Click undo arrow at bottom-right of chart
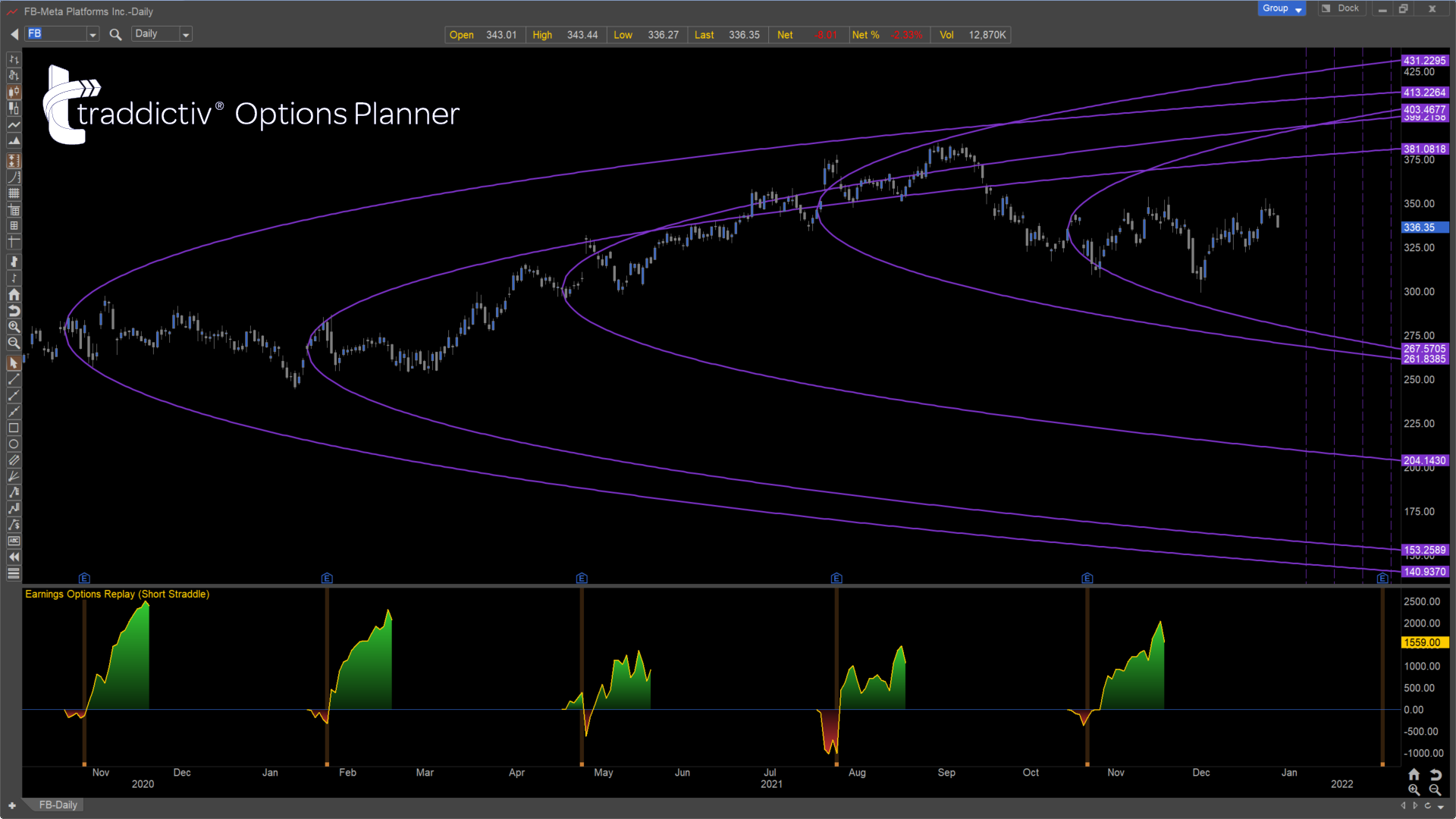 [1436, 774]
